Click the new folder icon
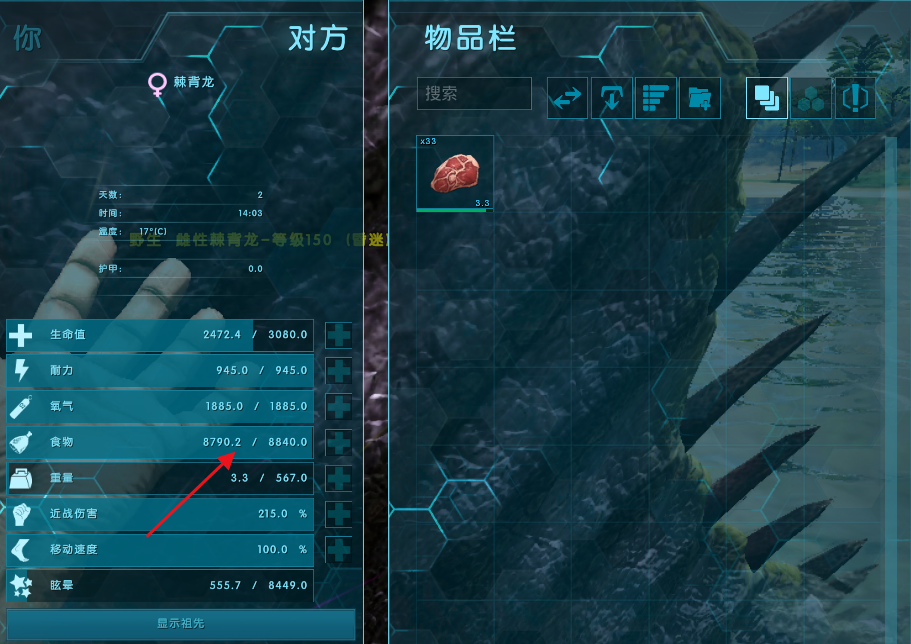 pyautogui.click(x=700, y=98)
